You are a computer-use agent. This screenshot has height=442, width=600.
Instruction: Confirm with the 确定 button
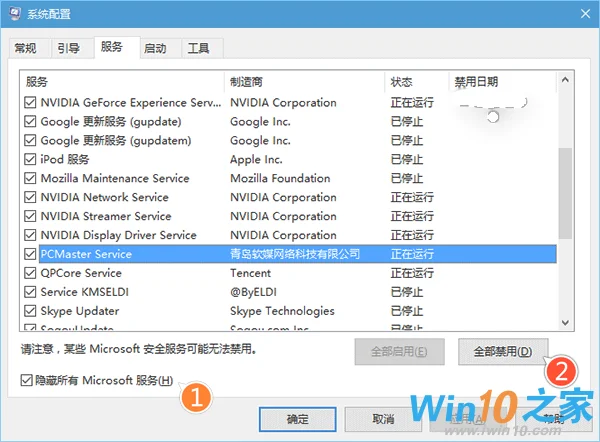[297, 418]
